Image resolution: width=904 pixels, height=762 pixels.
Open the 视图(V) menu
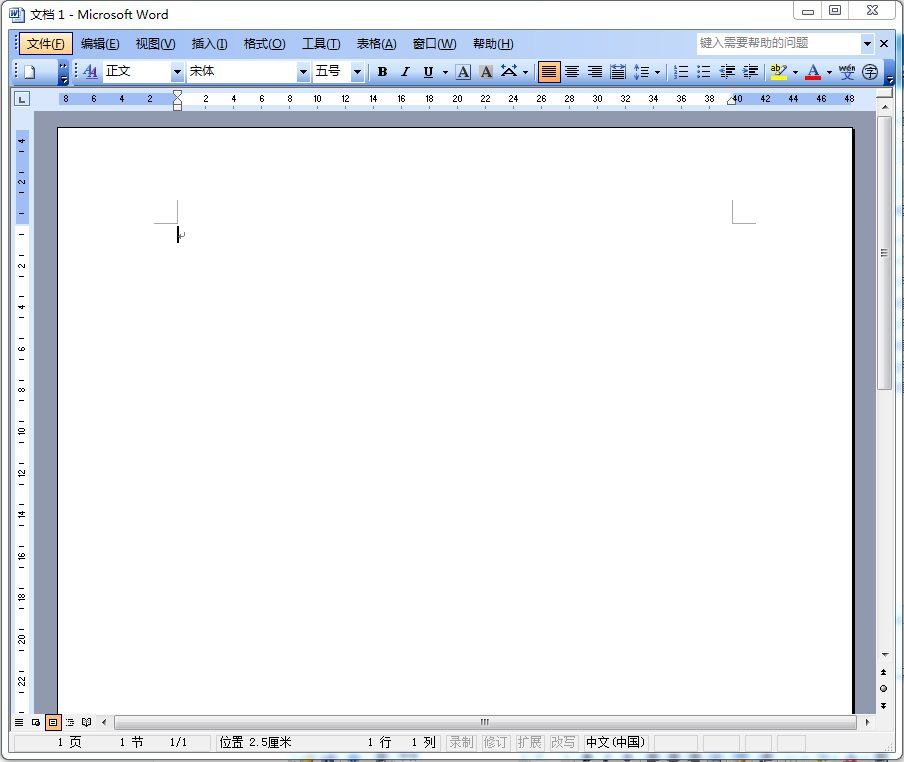[x=155, y=44]
